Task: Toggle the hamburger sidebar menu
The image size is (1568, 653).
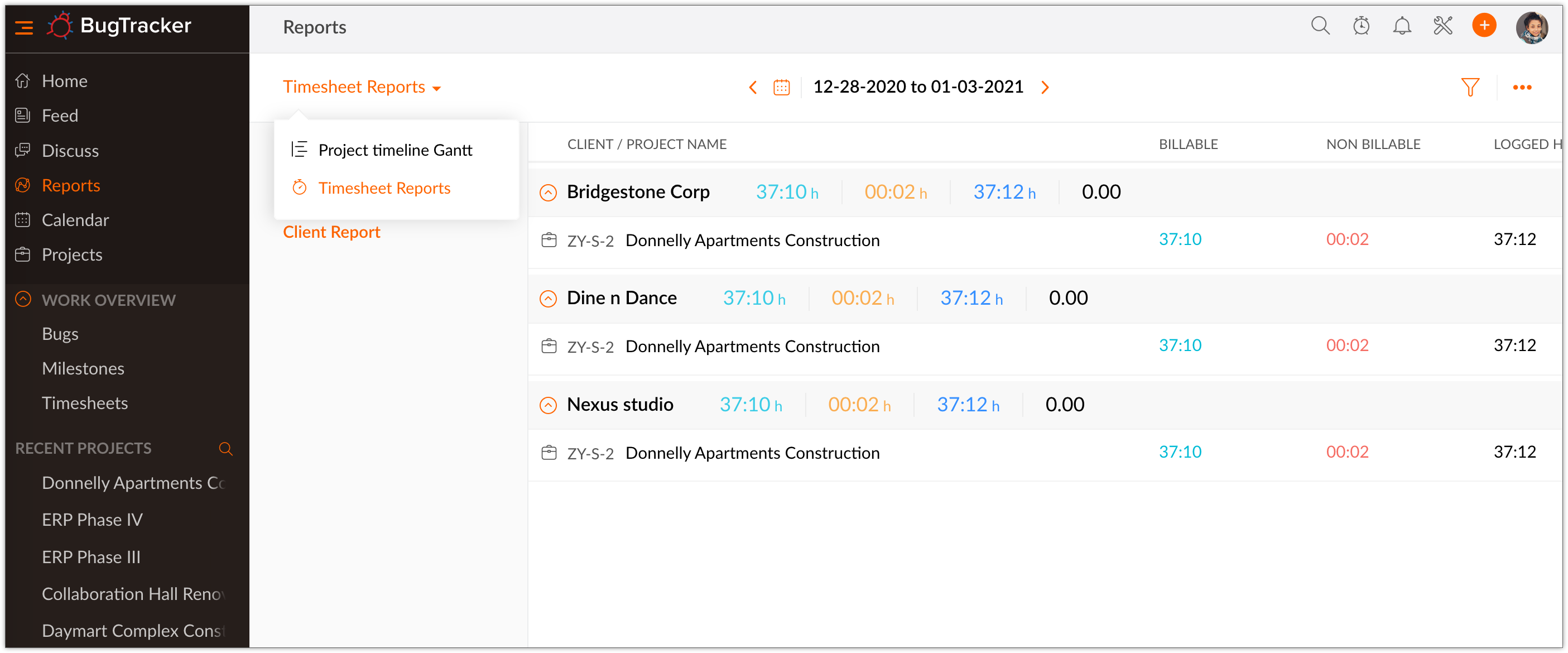Action: [24, 27]
